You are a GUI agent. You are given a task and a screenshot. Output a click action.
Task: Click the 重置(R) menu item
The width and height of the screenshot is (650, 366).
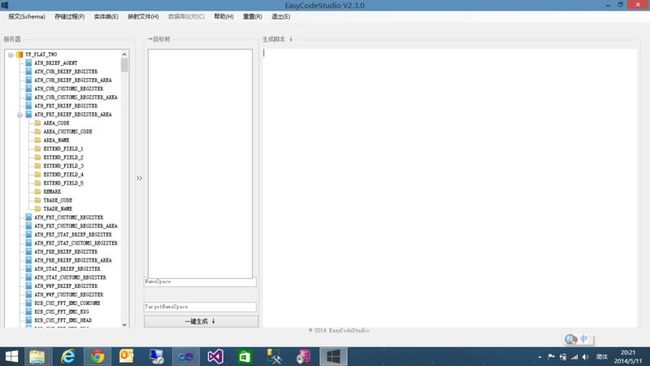252,17
